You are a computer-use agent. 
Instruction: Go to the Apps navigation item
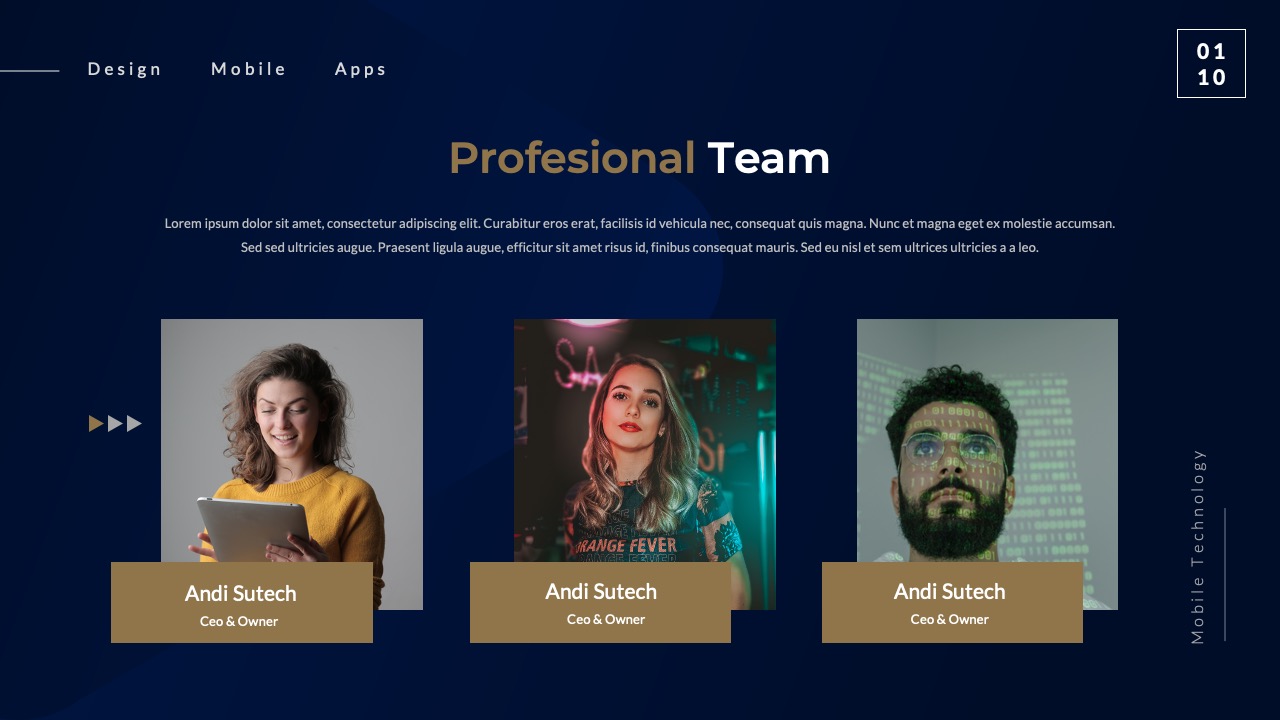(x=361, y=69)
